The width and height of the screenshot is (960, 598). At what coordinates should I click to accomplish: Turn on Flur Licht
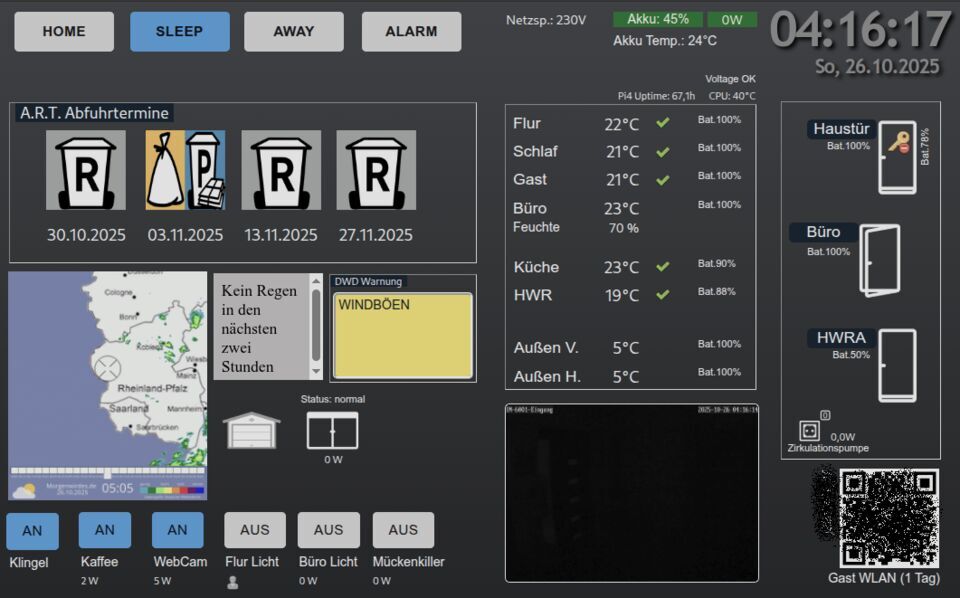click(x=255, y=530)
